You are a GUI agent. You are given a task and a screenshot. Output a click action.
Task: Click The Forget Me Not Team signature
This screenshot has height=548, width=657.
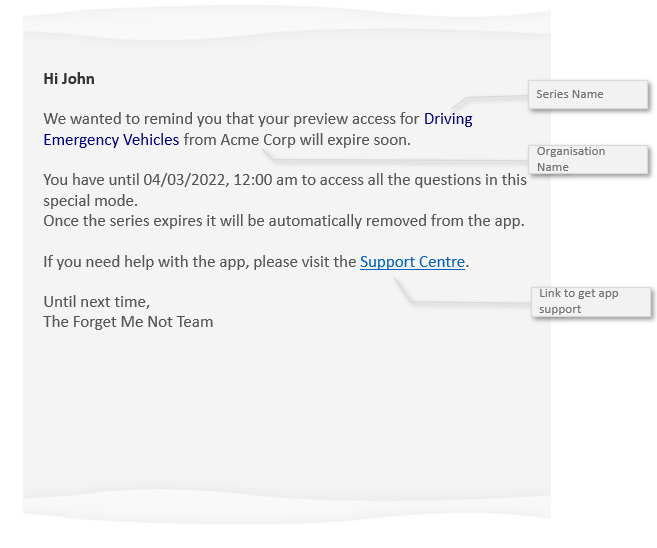coord(128,322)
